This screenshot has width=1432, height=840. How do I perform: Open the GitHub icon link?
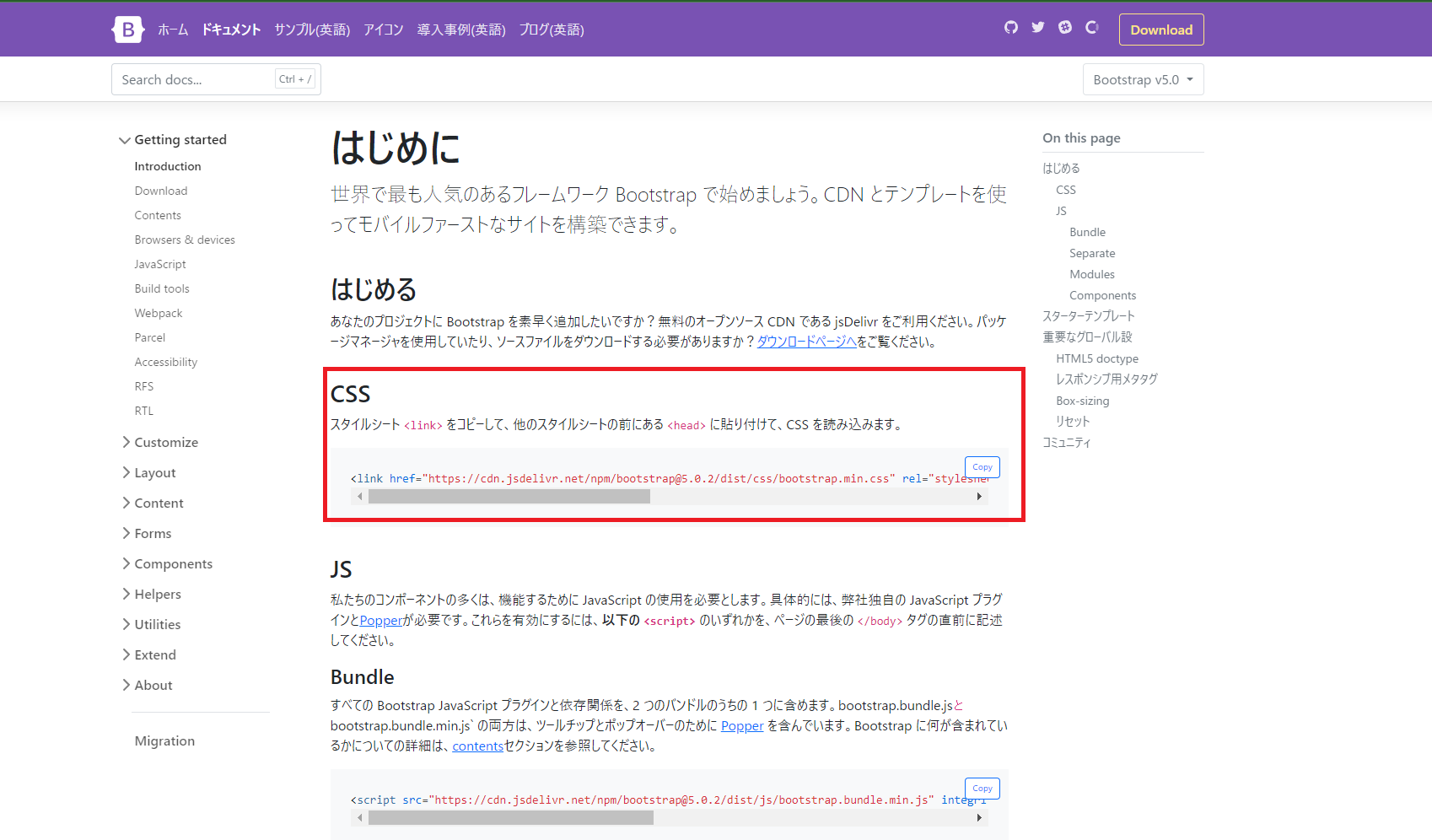[x=1011, y=28]
